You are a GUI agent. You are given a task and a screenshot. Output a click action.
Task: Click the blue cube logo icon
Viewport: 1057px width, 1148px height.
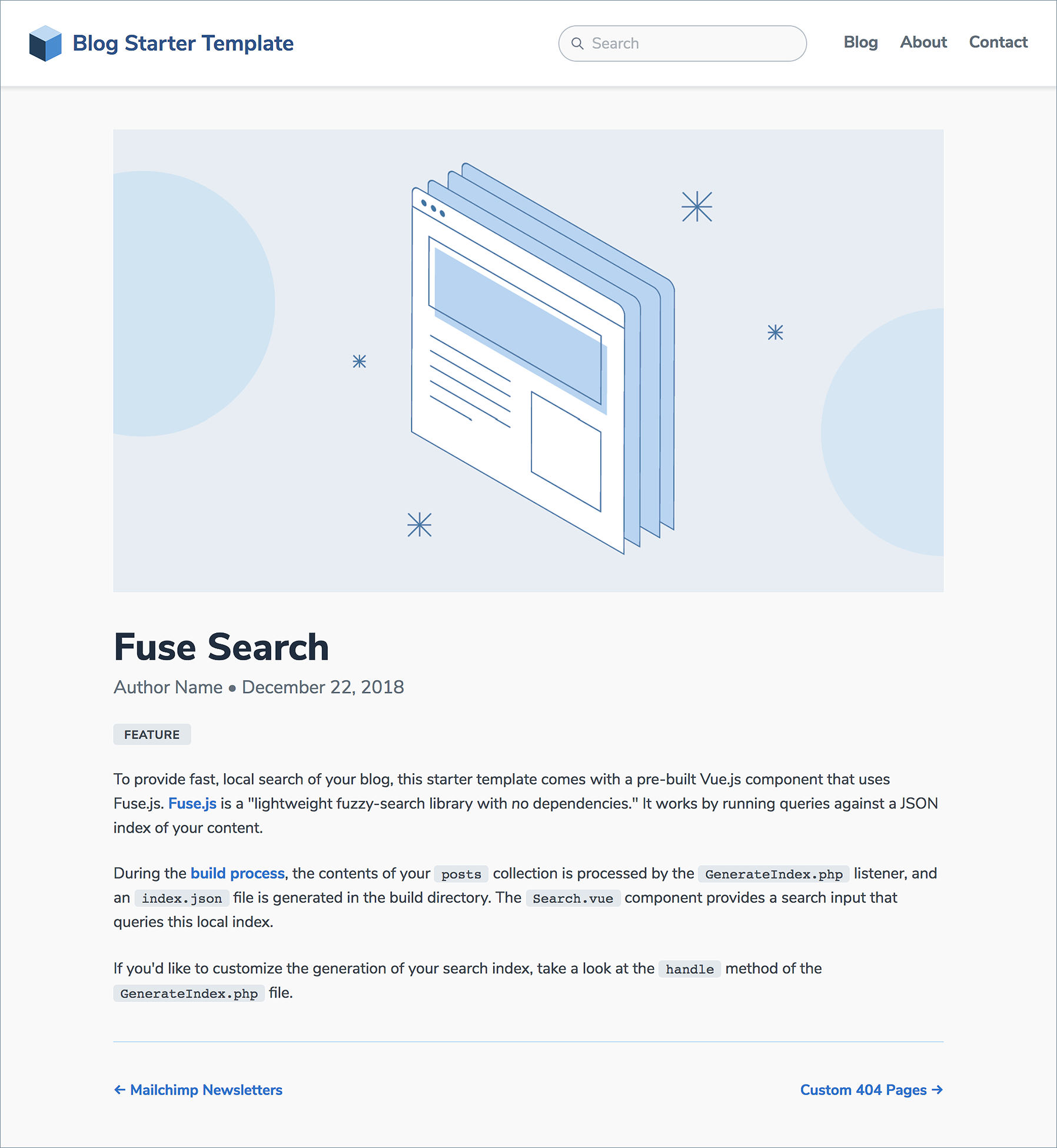45,43
